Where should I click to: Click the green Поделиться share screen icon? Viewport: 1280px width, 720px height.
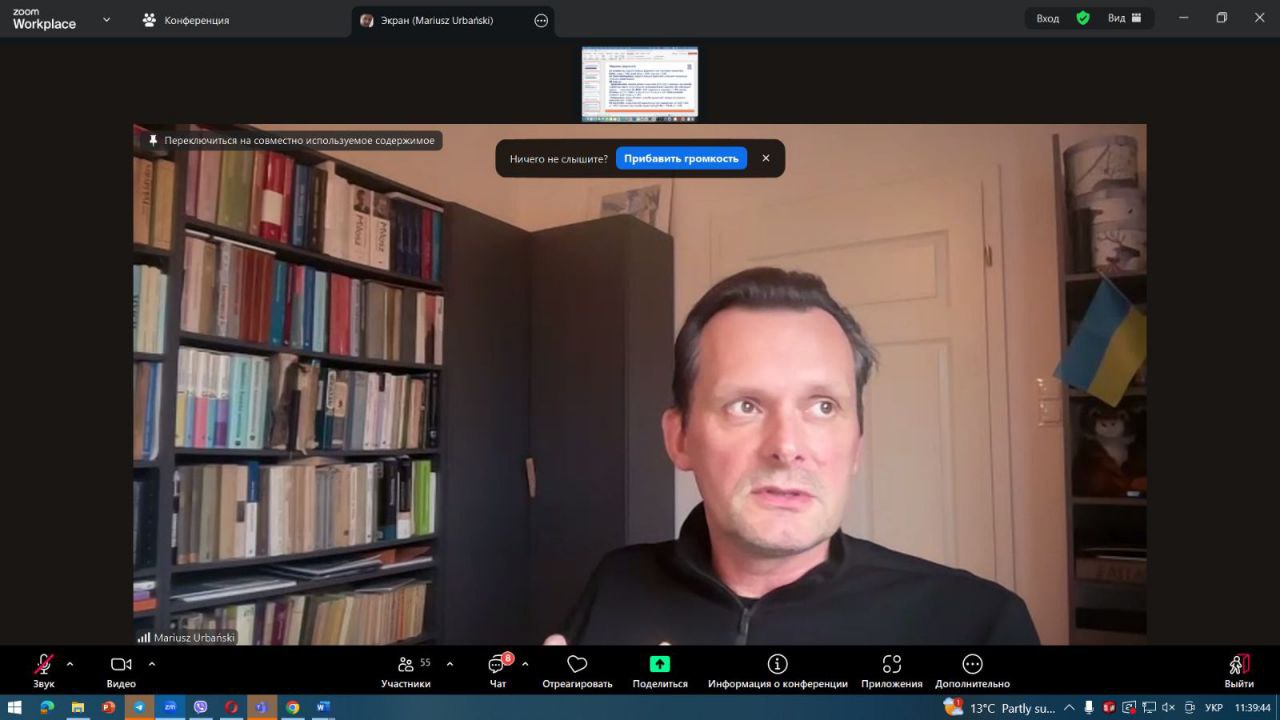659,664
